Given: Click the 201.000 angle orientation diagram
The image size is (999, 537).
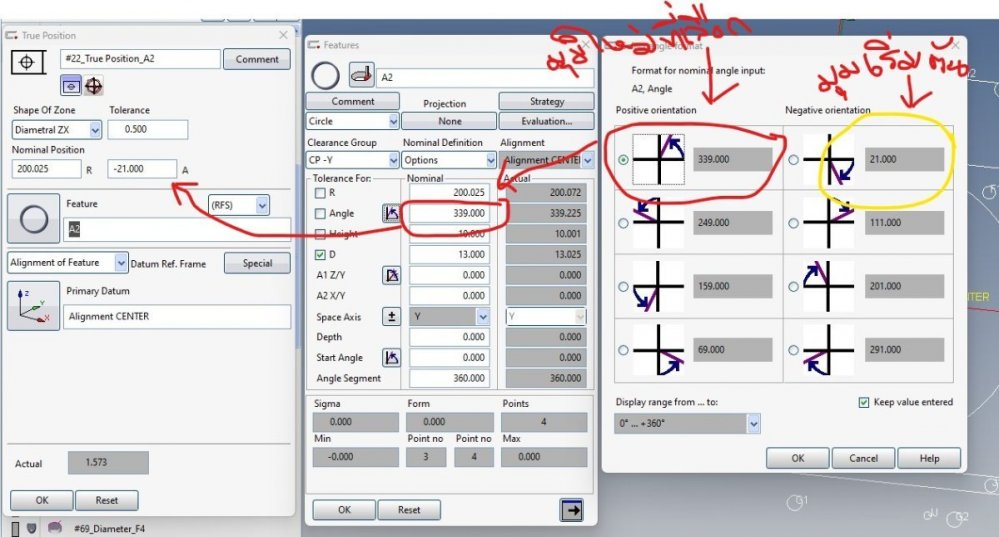Looking at the screenshot, I should (829, 287).
